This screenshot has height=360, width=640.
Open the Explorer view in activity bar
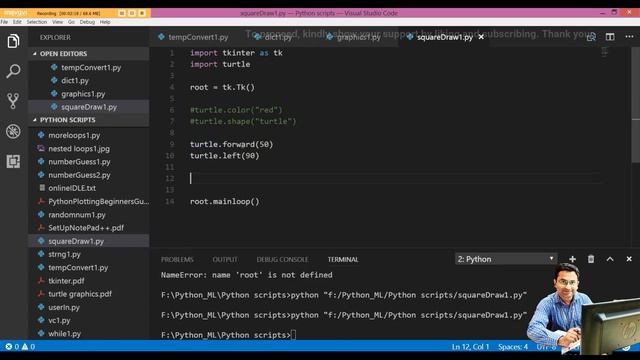tap(13, 41)
